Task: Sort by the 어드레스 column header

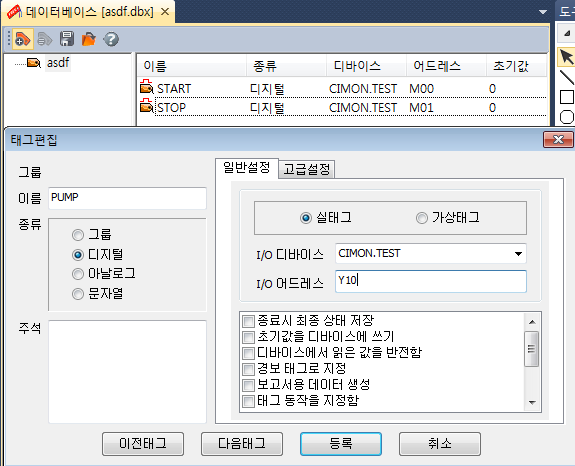Action: point(446,66)
